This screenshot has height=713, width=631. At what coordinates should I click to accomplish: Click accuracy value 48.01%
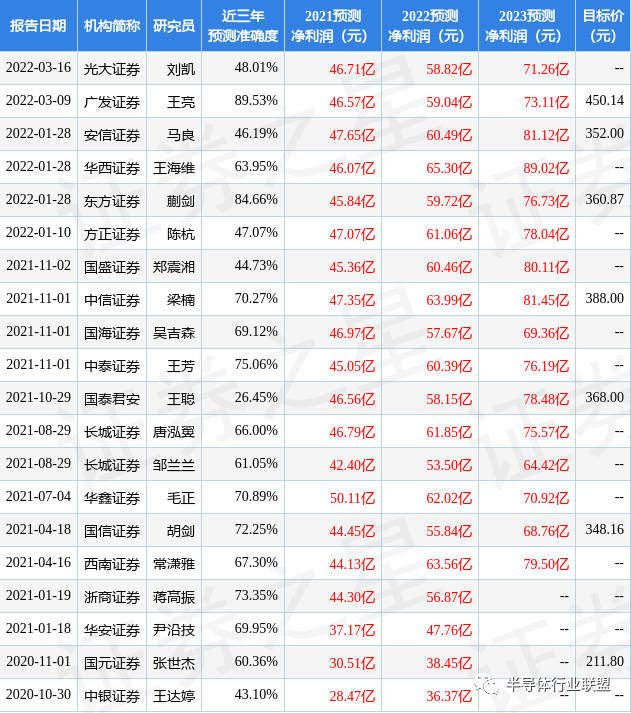(256, 67)
